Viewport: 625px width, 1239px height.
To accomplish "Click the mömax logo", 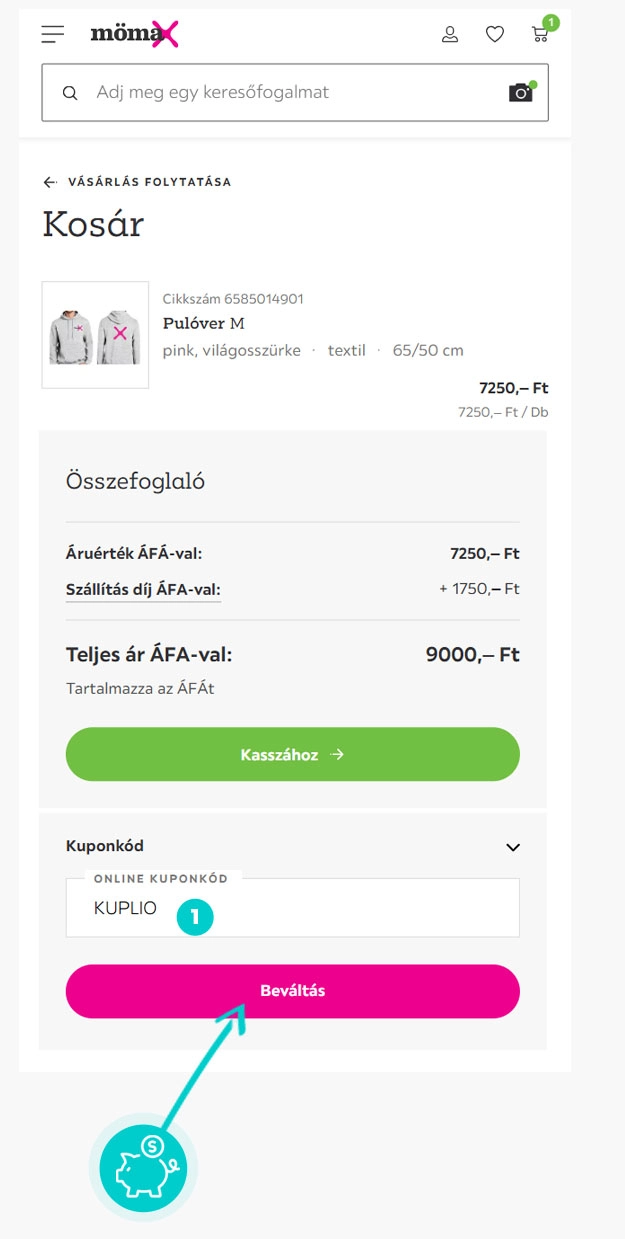I will coord(134,35).
